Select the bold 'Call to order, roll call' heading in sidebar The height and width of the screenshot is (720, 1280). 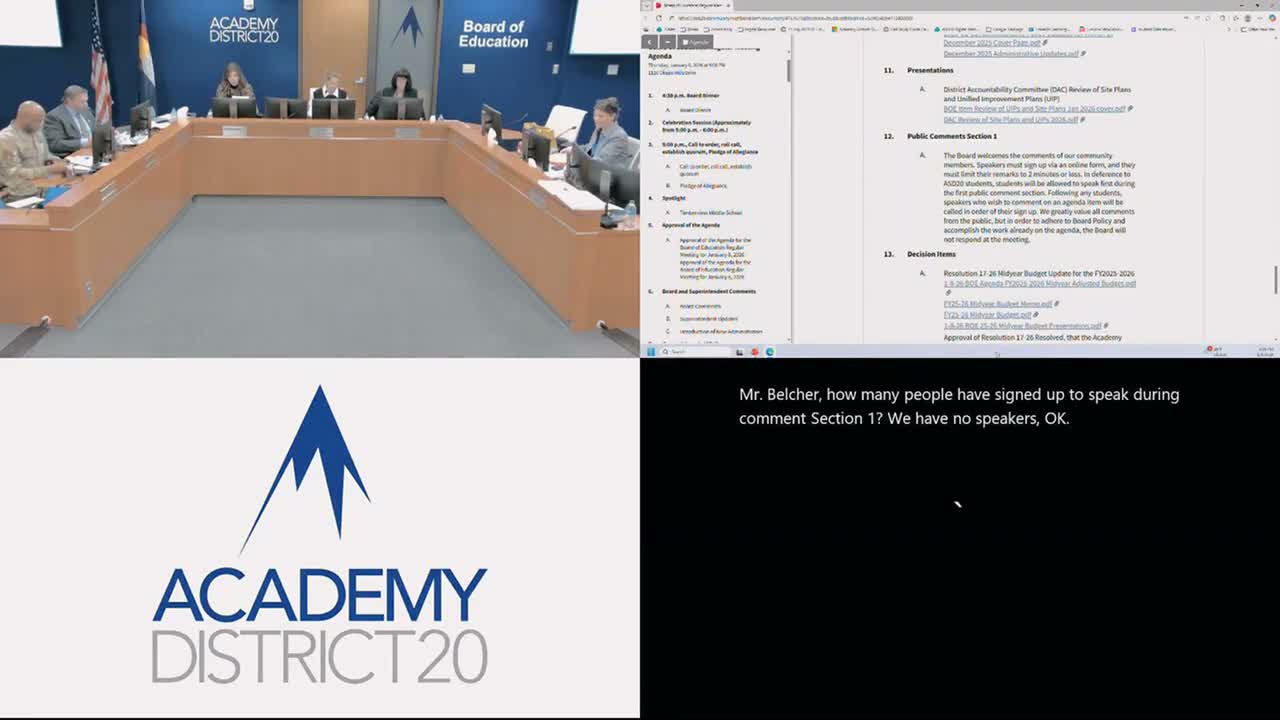click(x=709, y=148)
